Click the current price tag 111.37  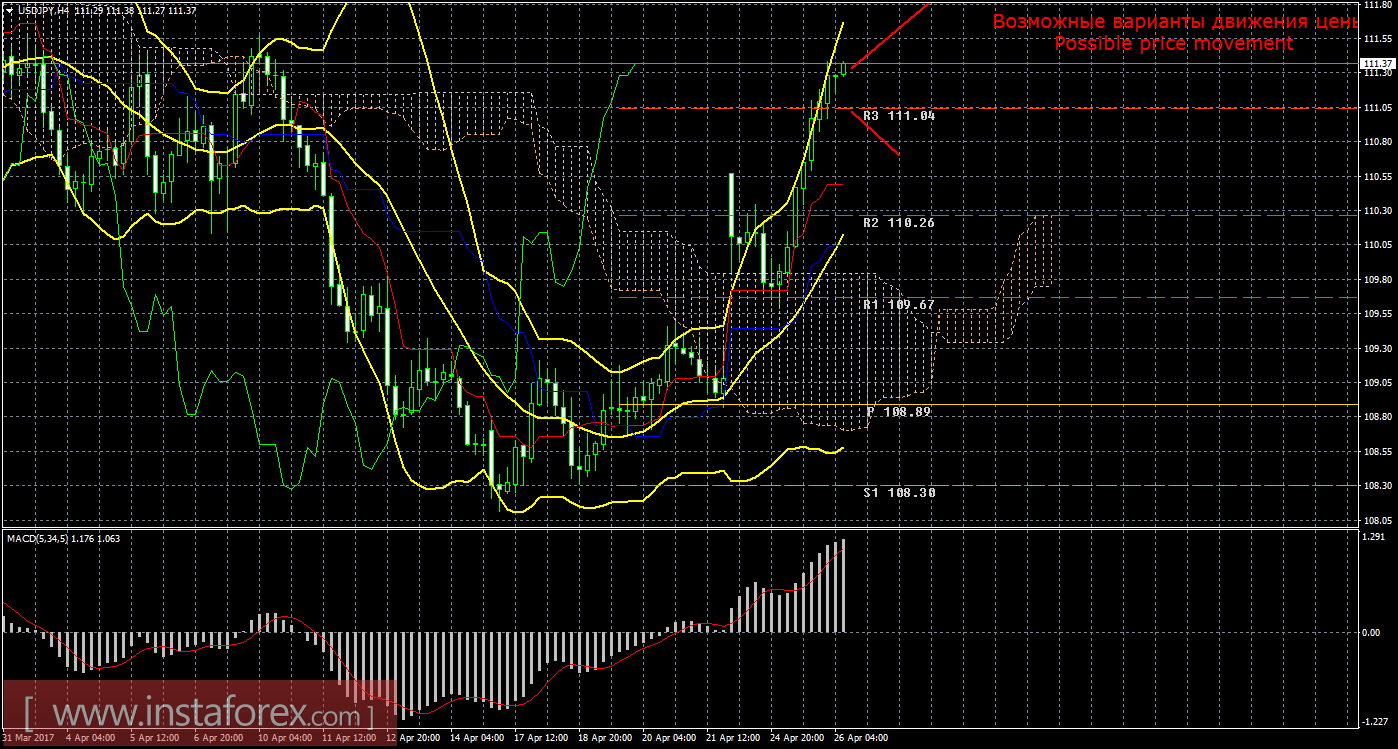[1377, 63]
